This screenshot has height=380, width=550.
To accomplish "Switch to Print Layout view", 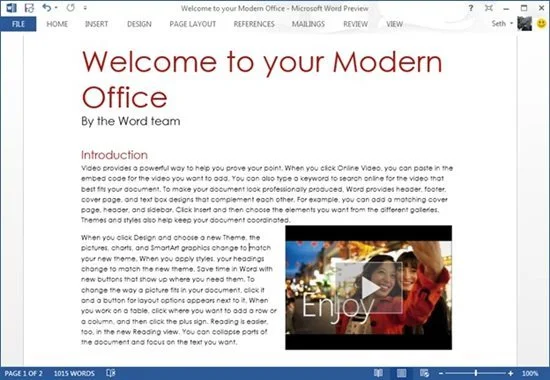I will (401, 373).
